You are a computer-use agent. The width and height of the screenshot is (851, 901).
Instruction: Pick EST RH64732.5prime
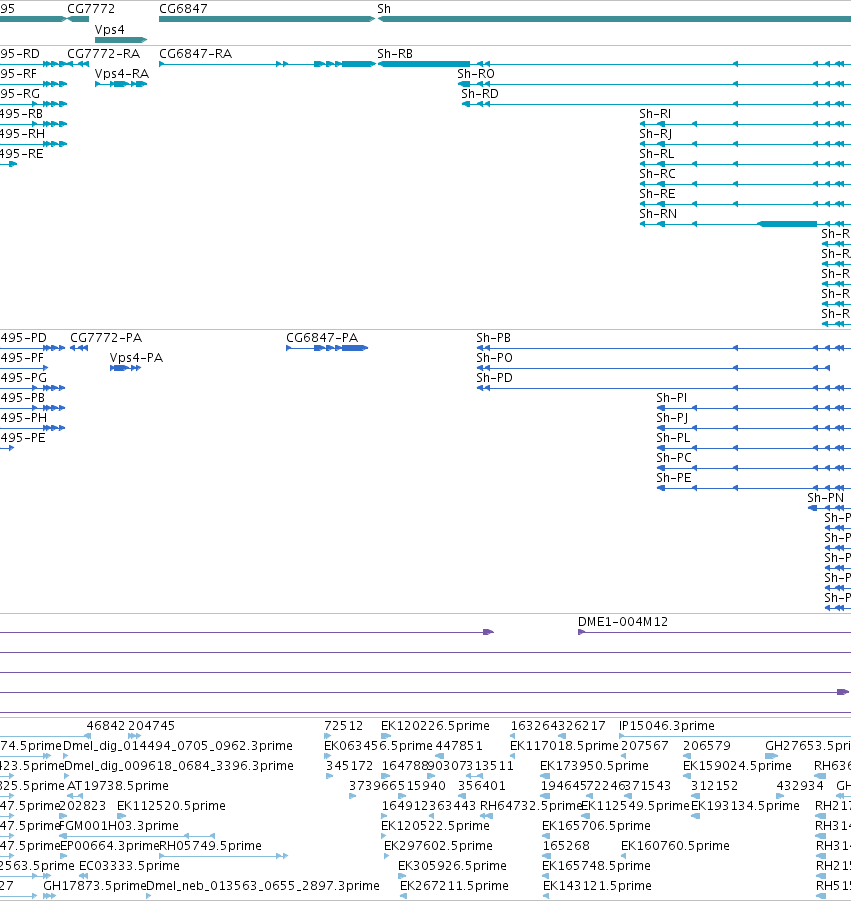tap(532, 806)
